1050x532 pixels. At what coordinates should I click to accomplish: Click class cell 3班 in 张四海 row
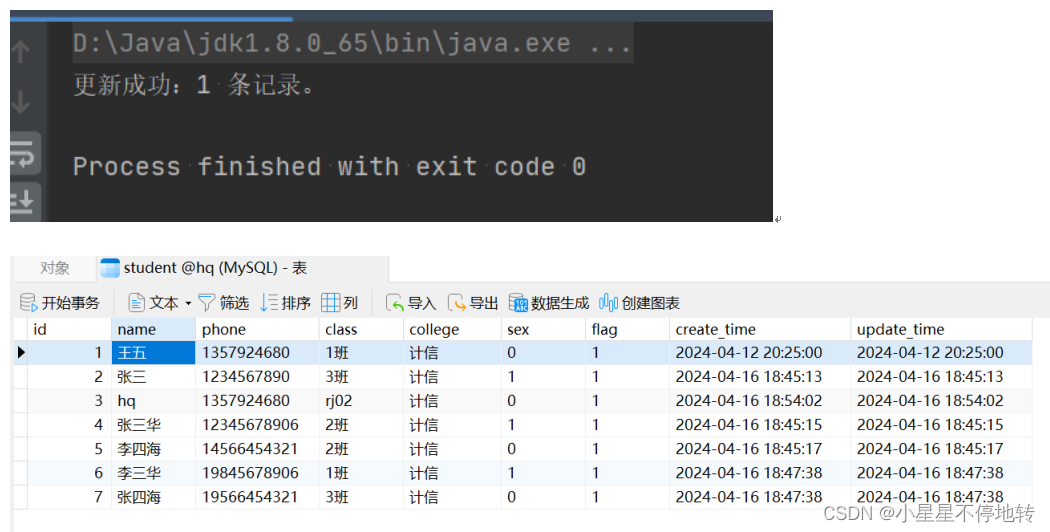[x=361, y=497]
